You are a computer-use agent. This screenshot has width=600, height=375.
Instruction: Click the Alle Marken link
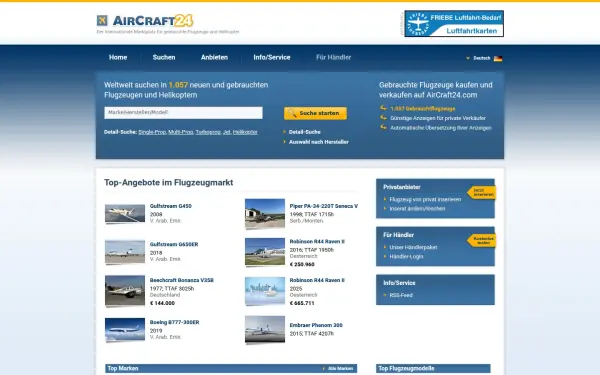pyautogui.click(x=340, y=368)
